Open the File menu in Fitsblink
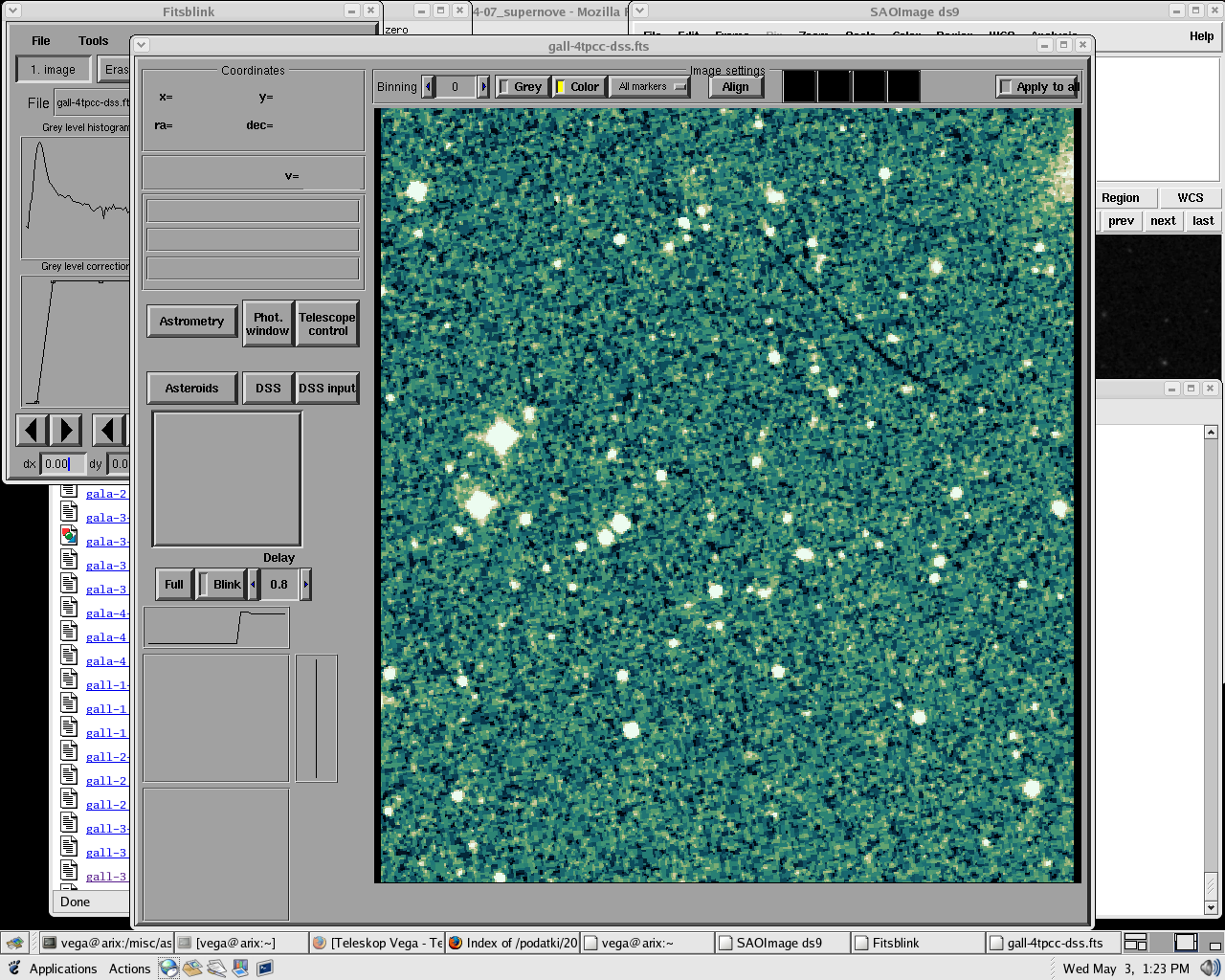The height and width of the screenshot is (980, 1225). pos(40,40)
